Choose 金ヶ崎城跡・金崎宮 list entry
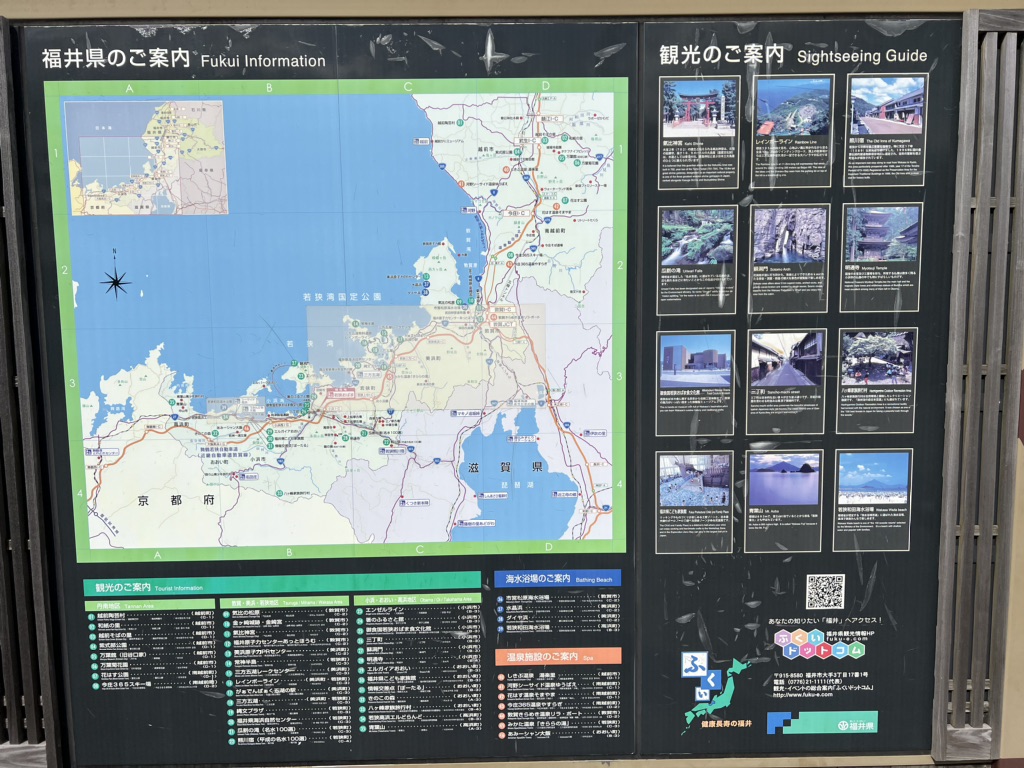The width and height of the screenshot is (1024, 768). click(x=287, y=624)
